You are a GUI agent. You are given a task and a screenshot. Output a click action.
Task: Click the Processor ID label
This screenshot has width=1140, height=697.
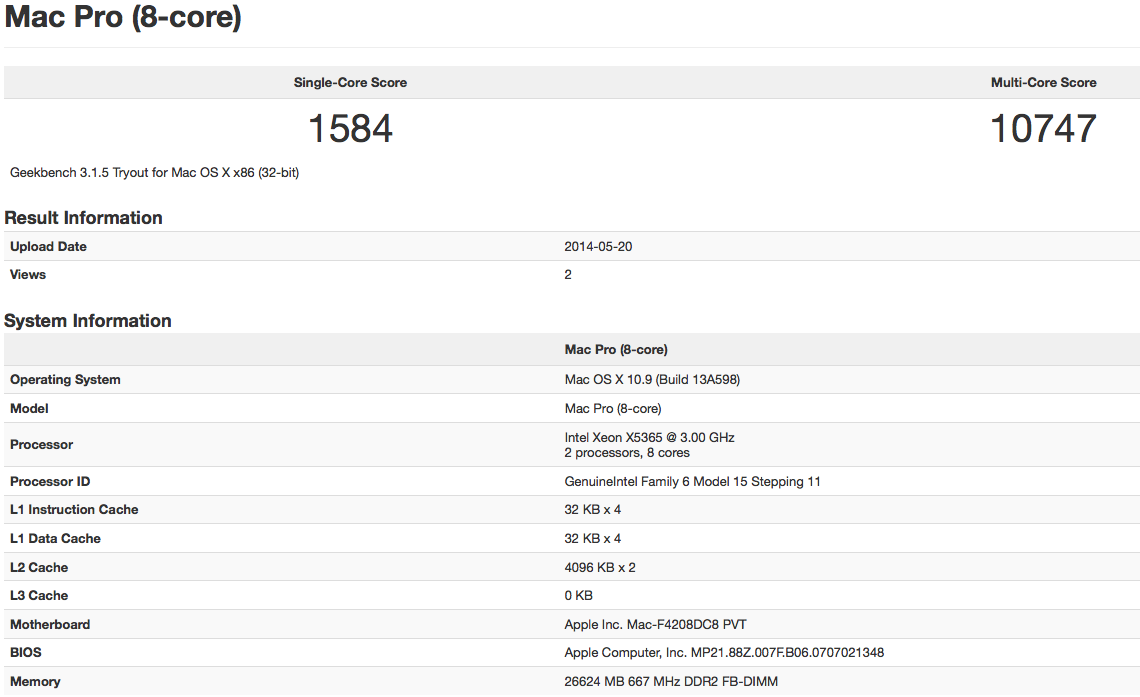click(x=50, y=482)
